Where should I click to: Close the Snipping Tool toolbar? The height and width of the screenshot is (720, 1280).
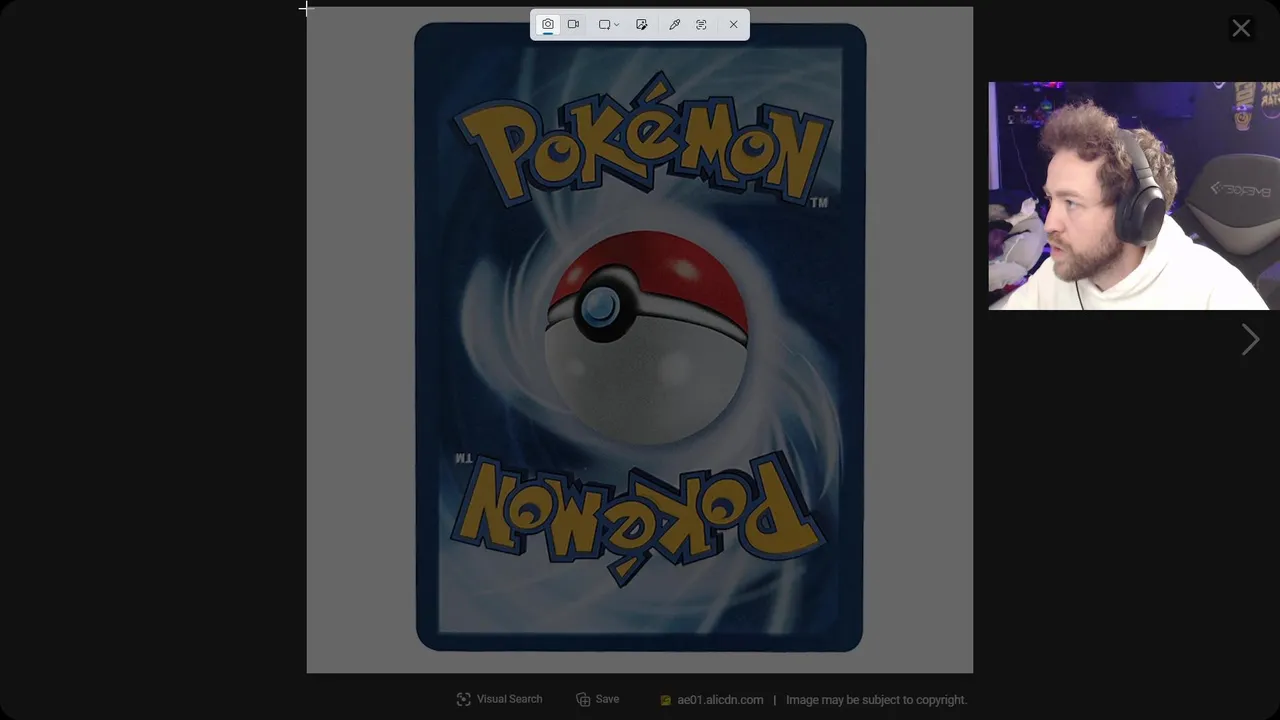[734, 24]
